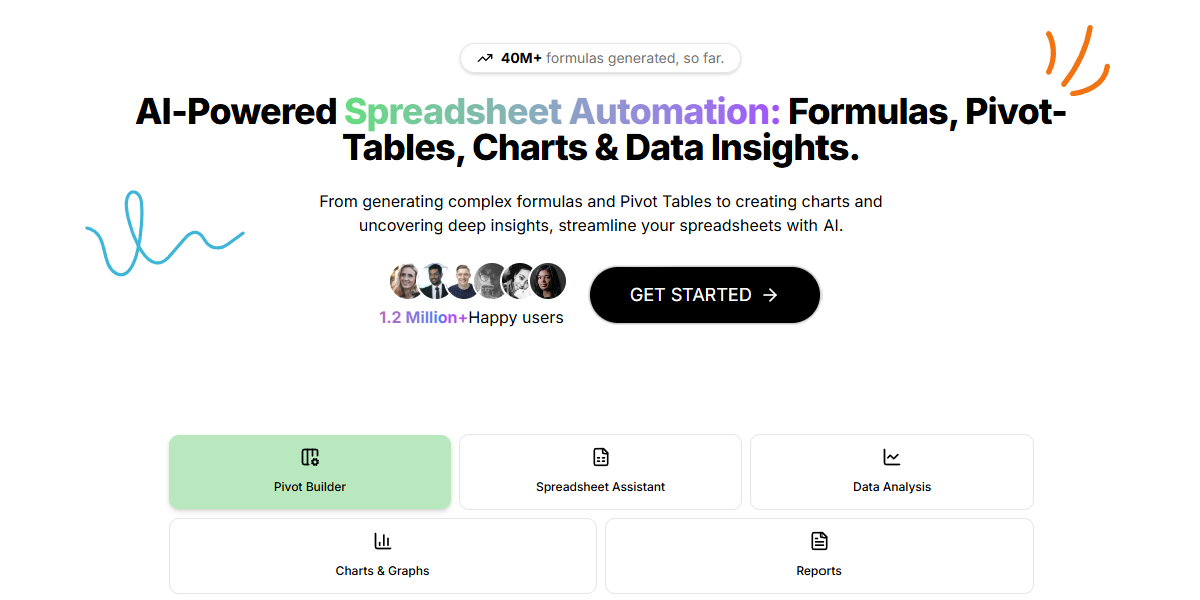1200x600 pixels.
Task: Switch to the Spreadsheet Assistant tab
Action: pos(600,472)
